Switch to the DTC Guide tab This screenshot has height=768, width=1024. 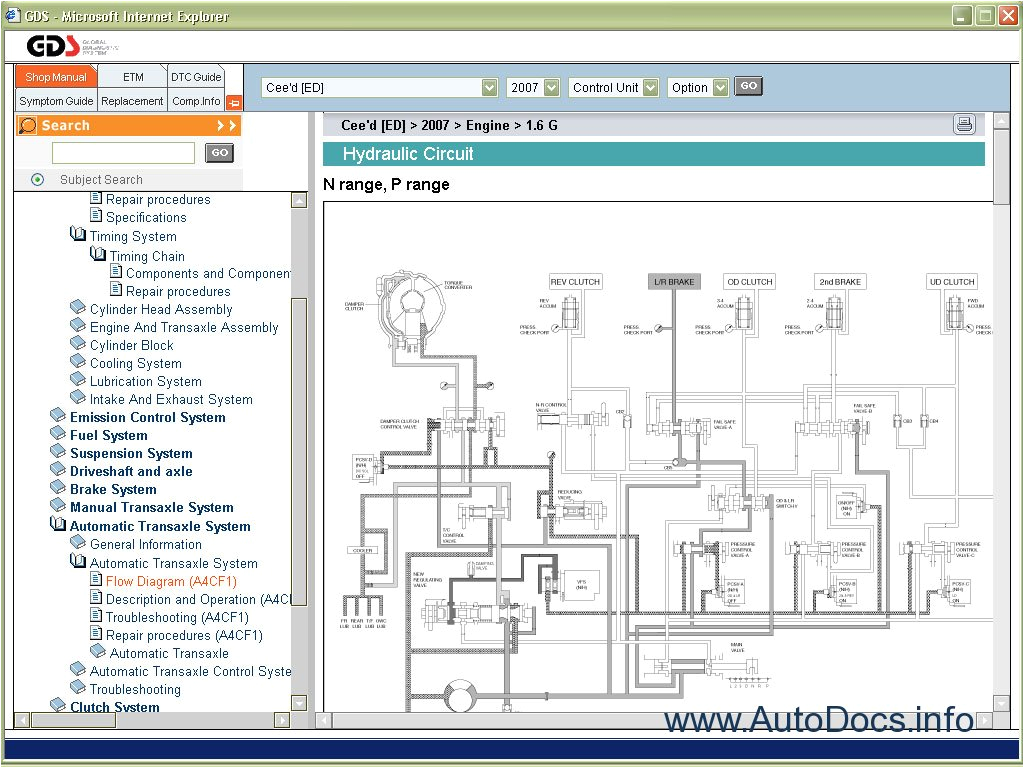(x=196, y=77)
